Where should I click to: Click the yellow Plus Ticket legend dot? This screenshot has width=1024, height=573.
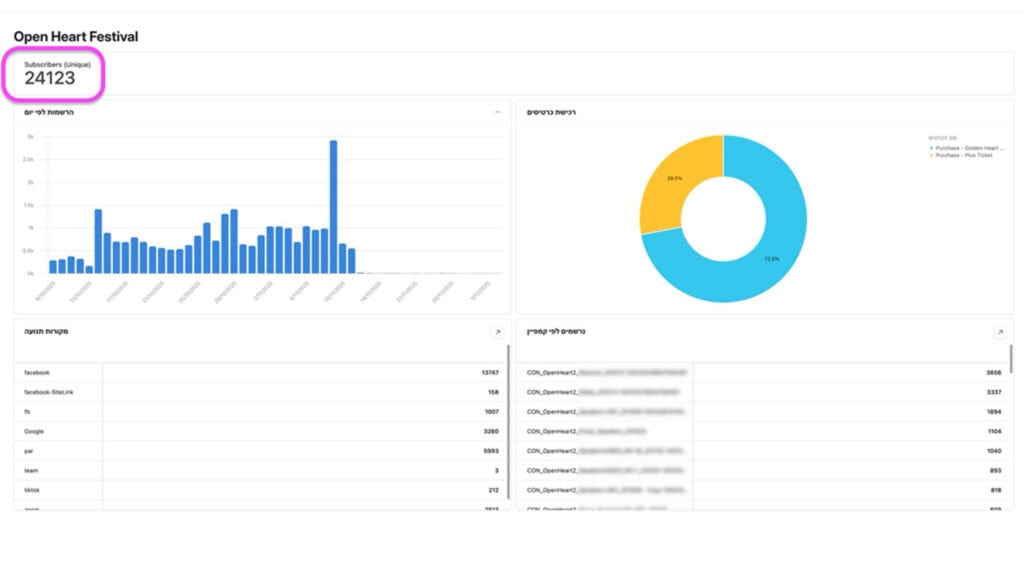tap(931, 156)
